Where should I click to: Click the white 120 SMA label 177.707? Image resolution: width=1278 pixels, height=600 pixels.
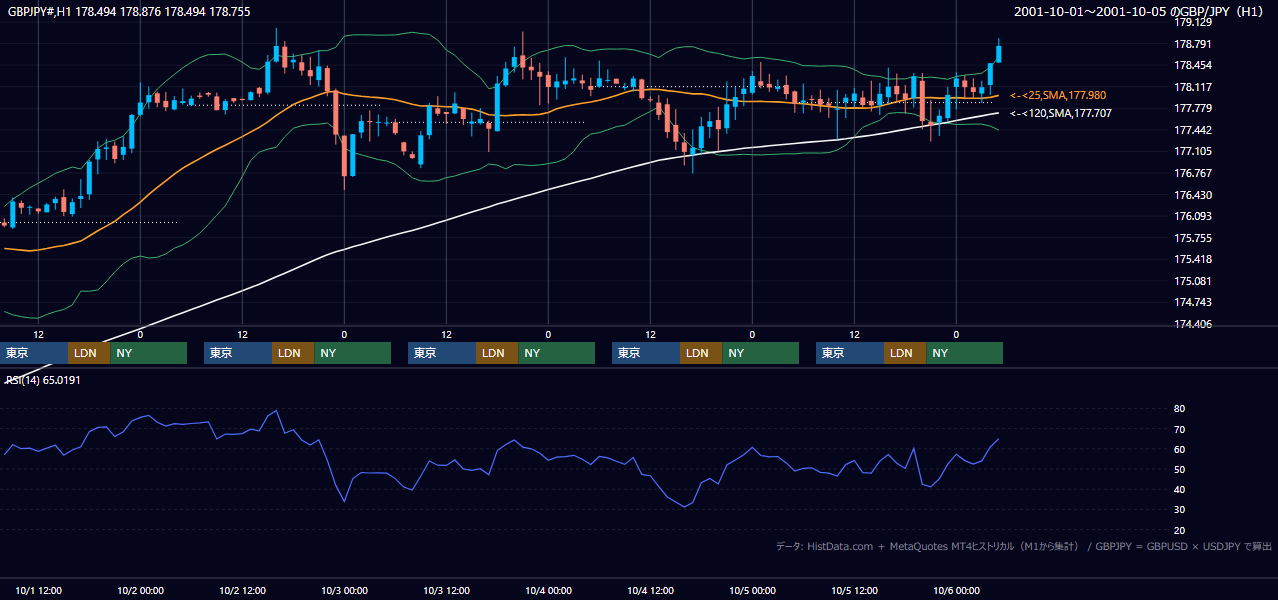pos(1060,113)
